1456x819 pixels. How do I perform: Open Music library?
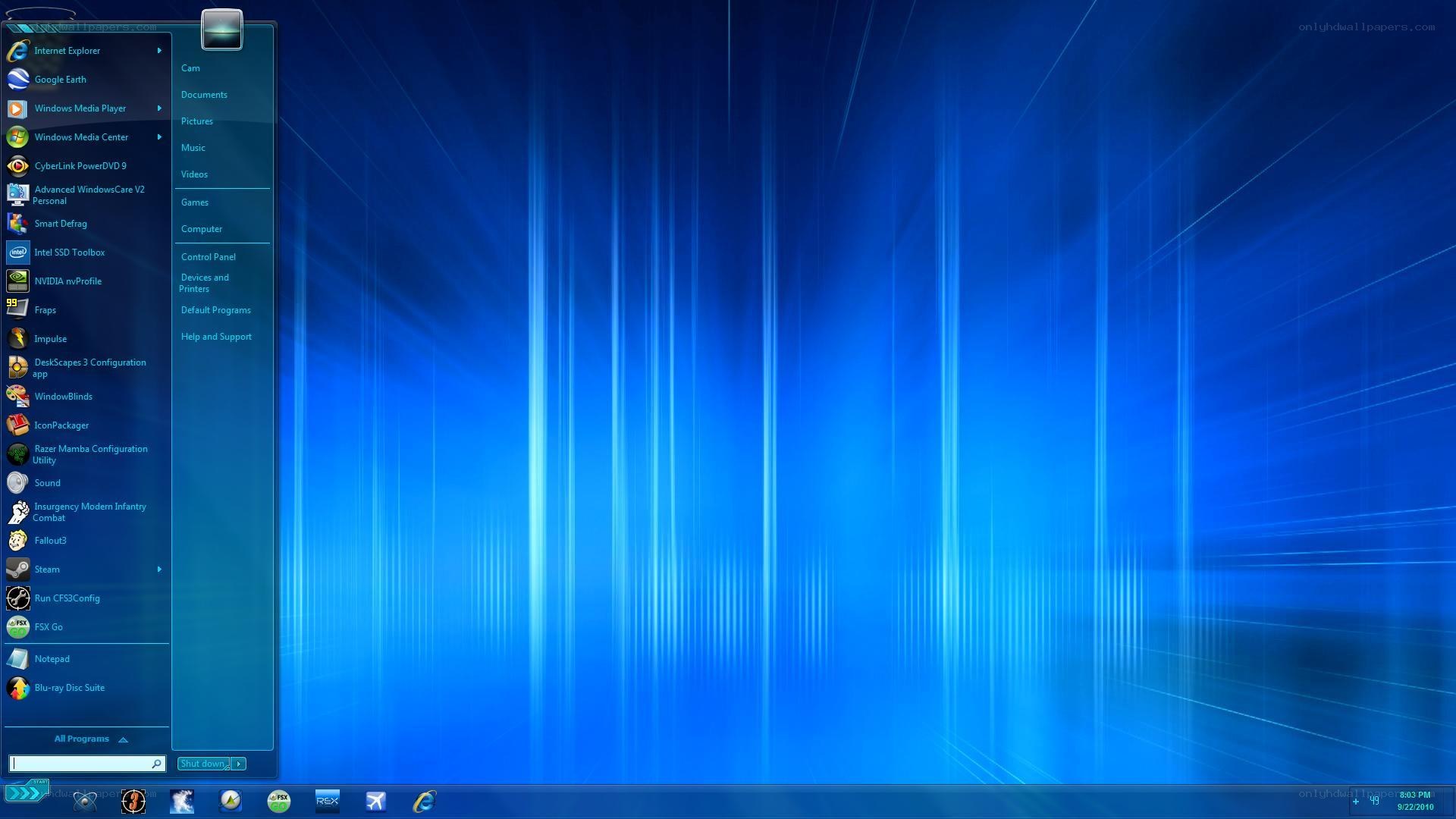click(x=193, y=148)
